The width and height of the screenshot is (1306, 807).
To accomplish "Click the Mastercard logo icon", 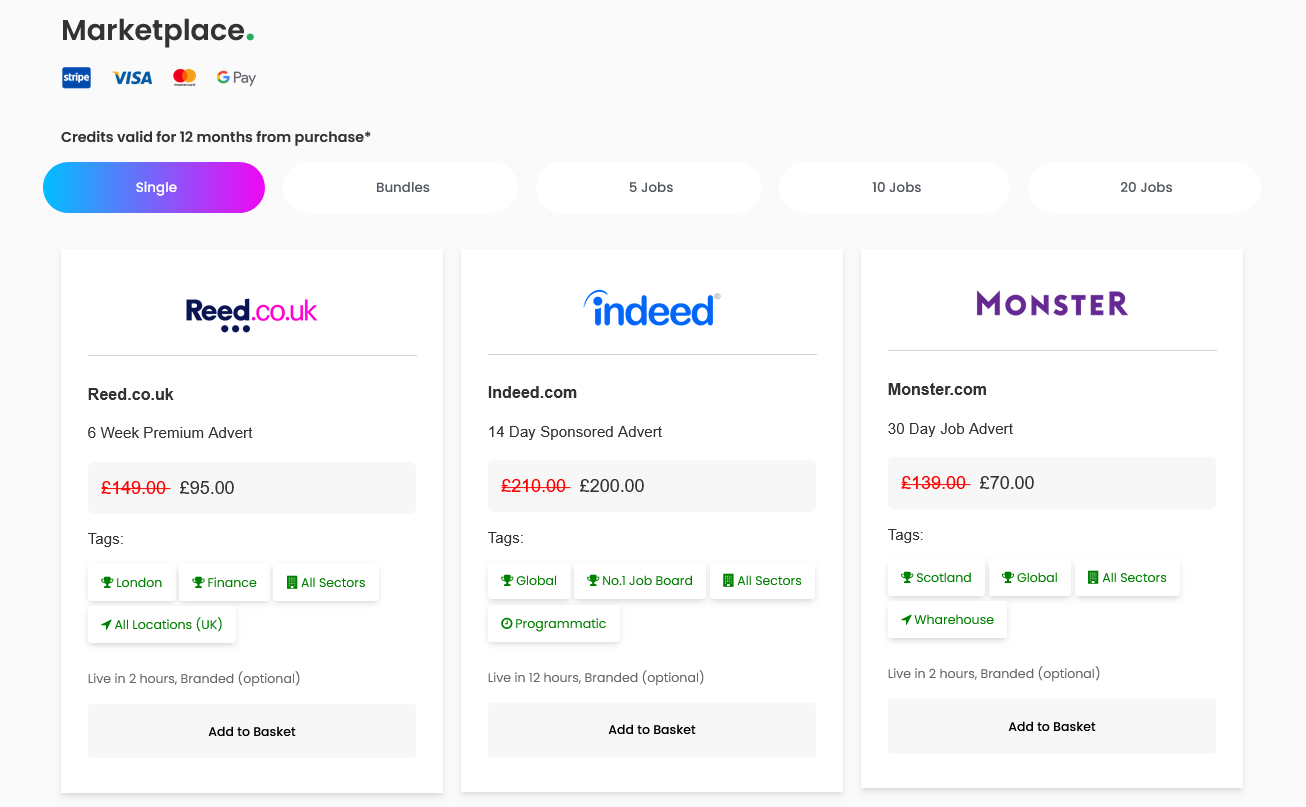I will pos(184,78).
